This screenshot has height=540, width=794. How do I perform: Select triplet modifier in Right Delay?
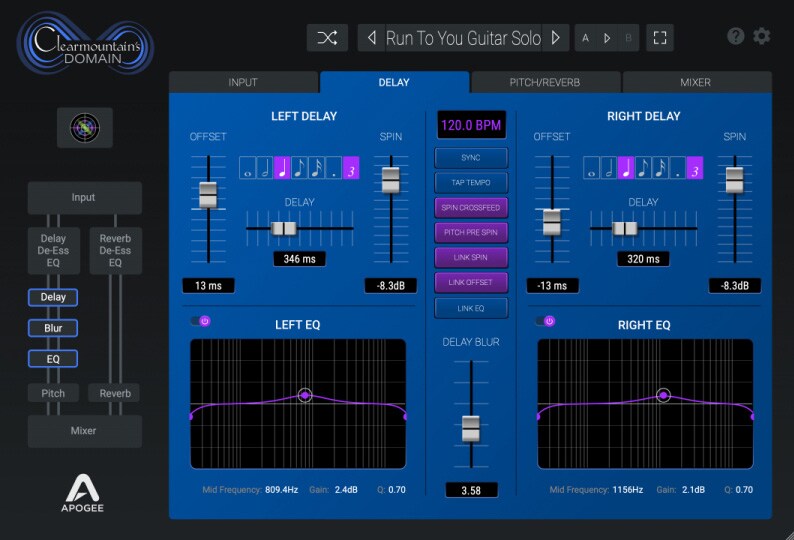coord(694,168)
